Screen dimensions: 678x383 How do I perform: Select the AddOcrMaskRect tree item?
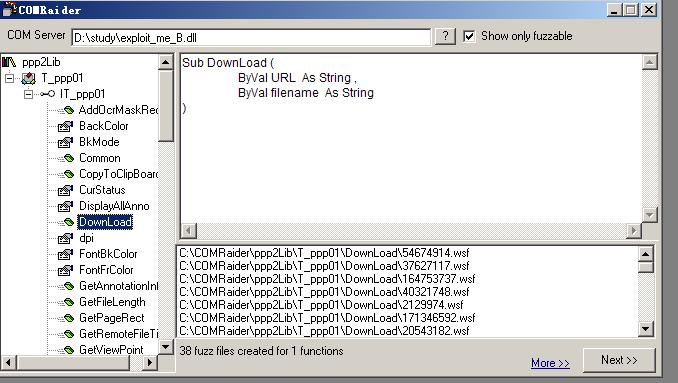click(118, 110)
